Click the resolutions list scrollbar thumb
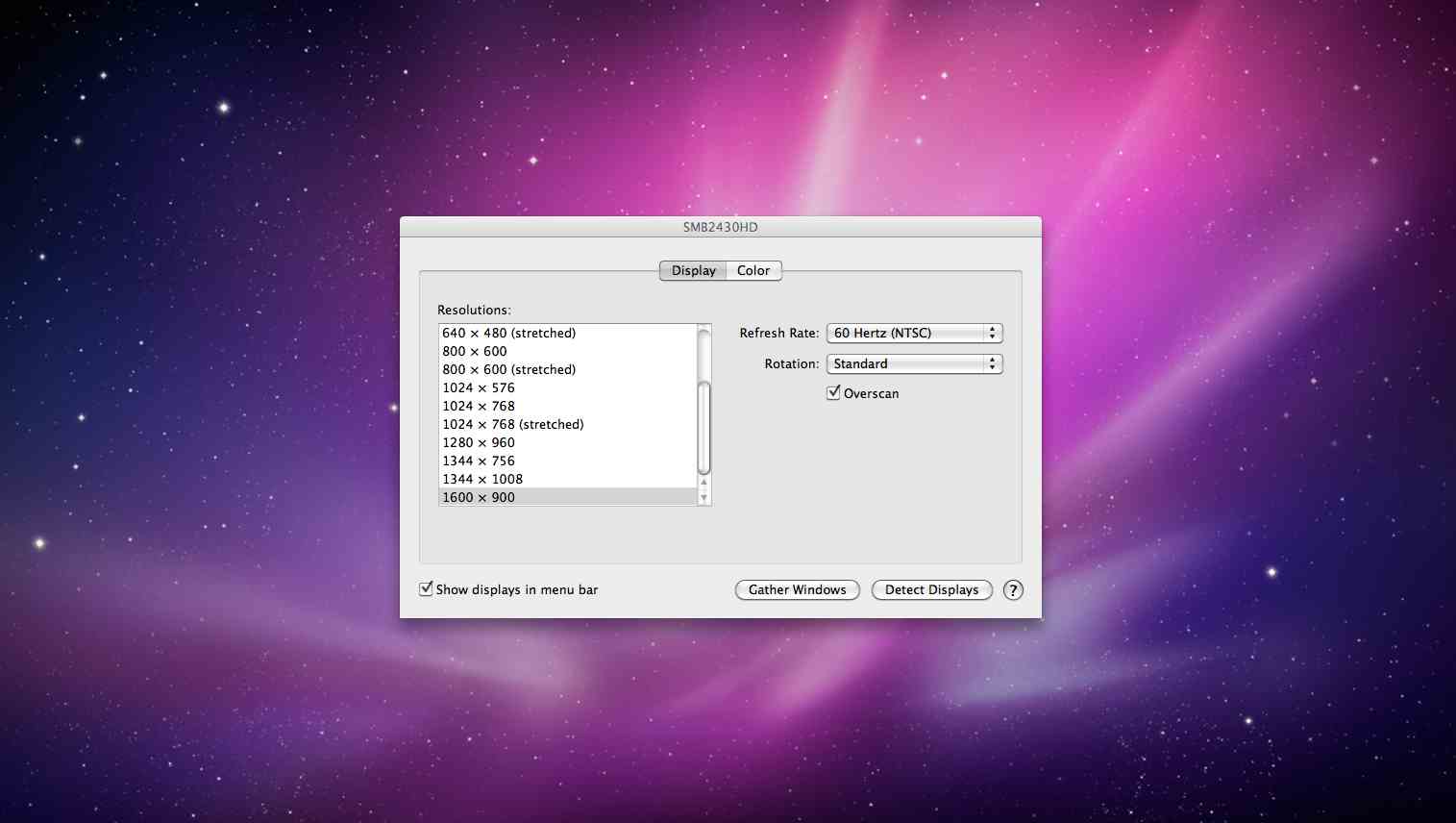The width and height of the screenshot is (1456, 823). pyautogui.click(x=704, y=428)
